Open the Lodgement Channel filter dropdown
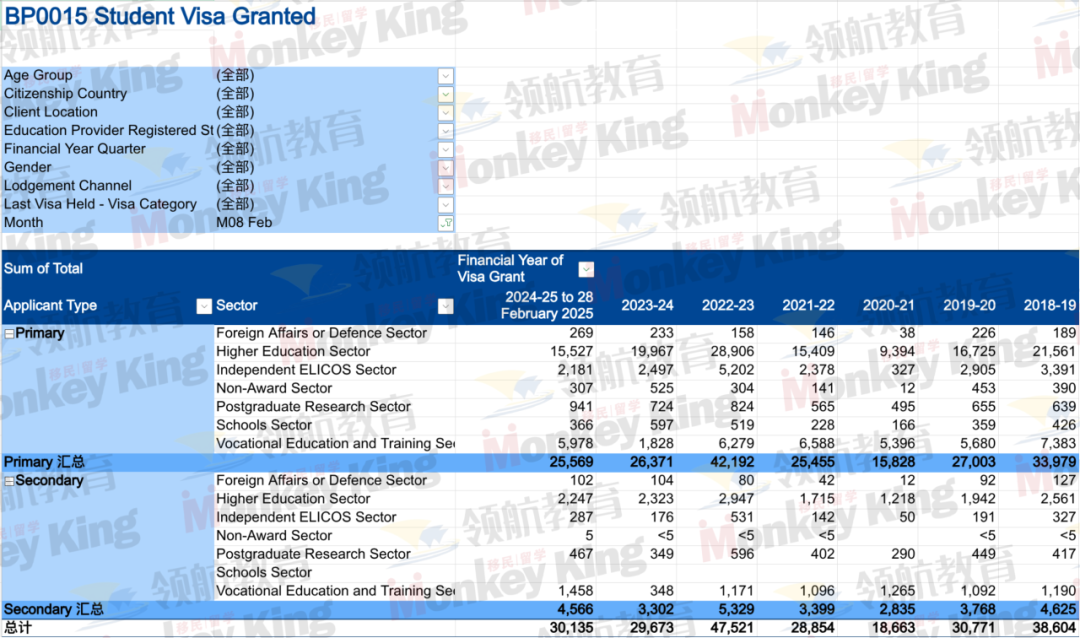The width and height of the screenshot is (1080, 638). pyautogui.click(x=446, y=186)
